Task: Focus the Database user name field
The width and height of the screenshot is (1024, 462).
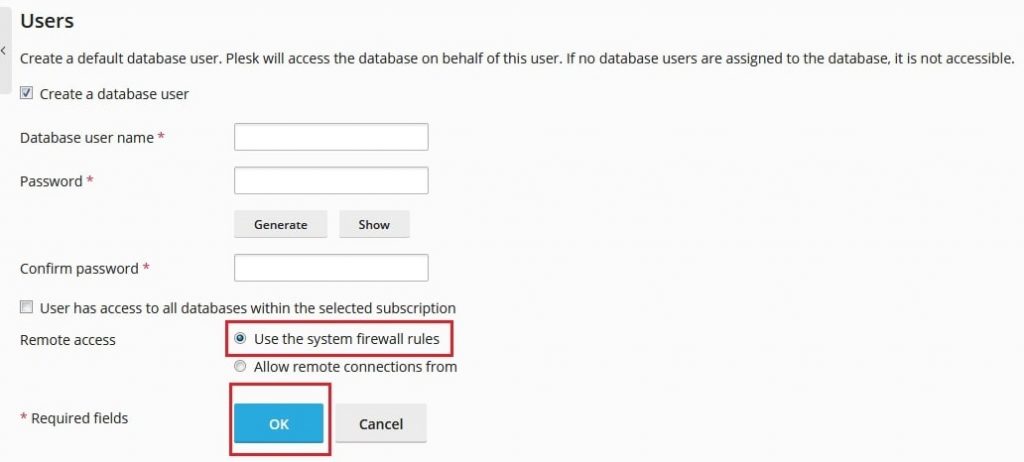Action: point(331,137)
